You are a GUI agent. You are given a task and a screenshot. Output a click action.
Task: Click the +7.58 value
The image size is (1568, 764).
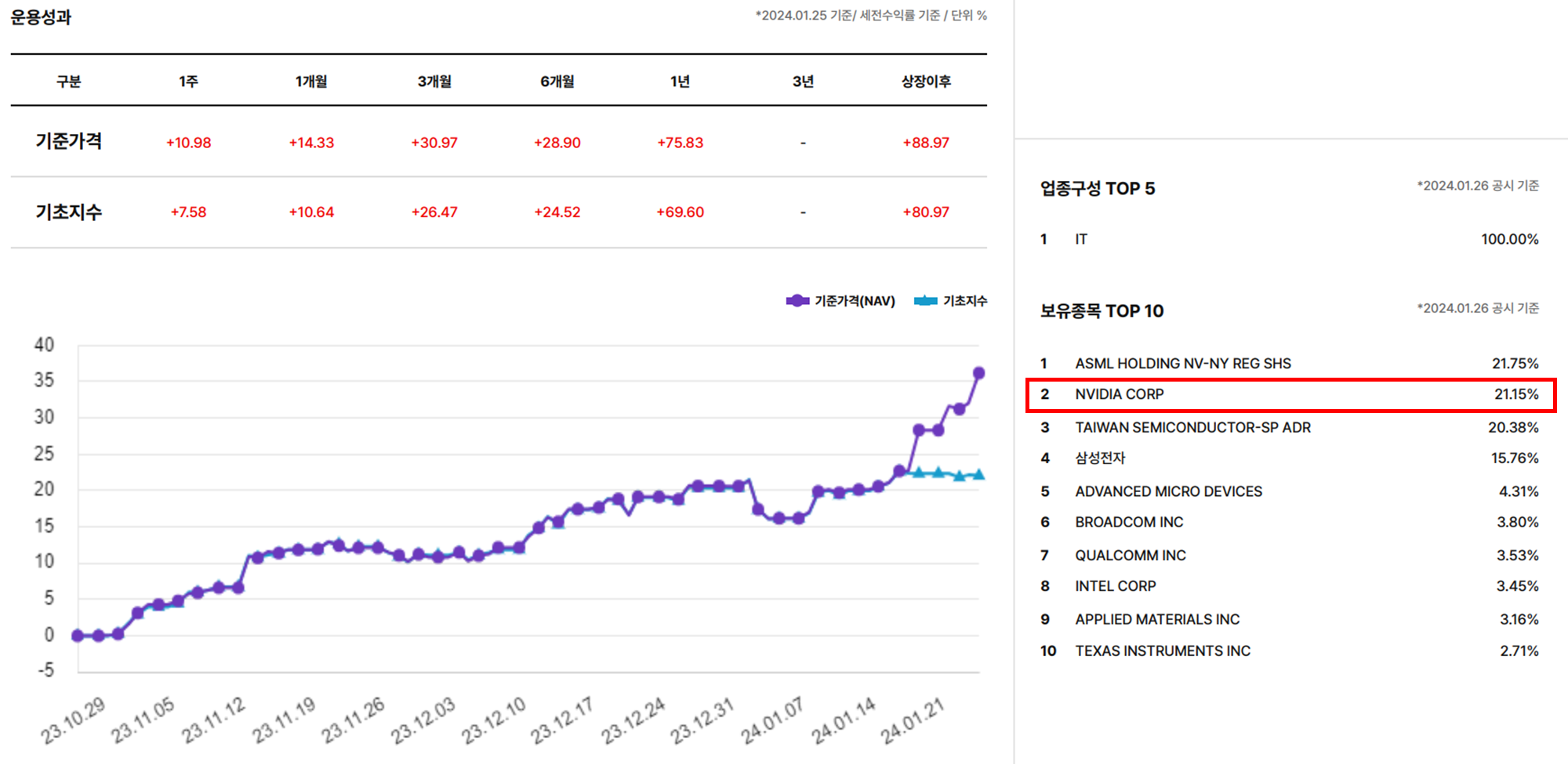[x=188, y=212]
